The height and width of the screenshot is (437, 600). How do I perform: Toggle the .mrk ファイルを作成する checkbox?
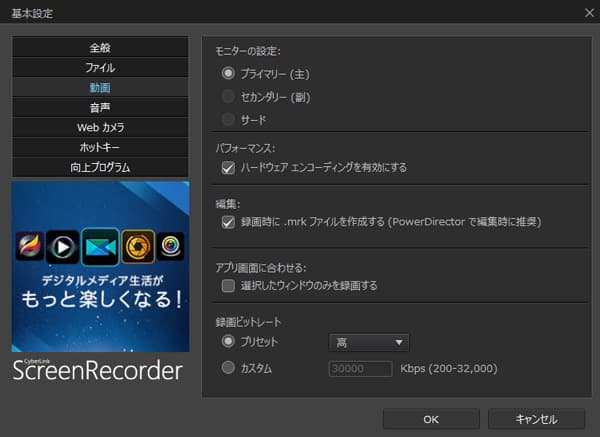coord(228,222)
